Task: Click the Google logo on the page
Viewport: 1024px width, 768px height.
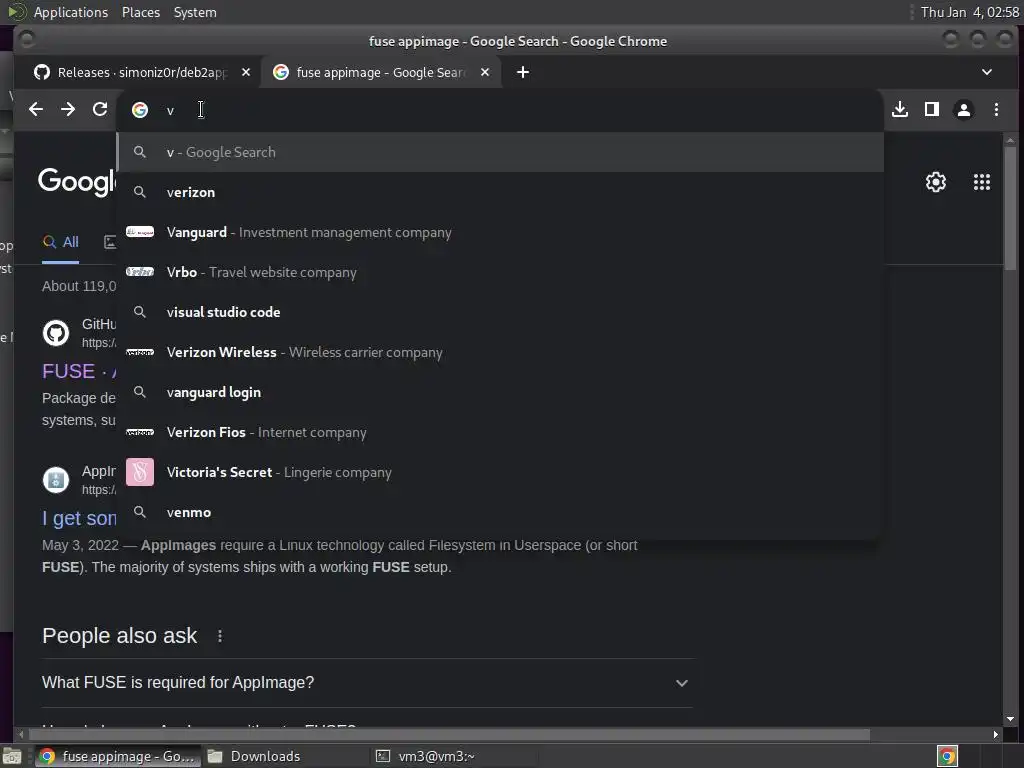Action: [76, 182]
